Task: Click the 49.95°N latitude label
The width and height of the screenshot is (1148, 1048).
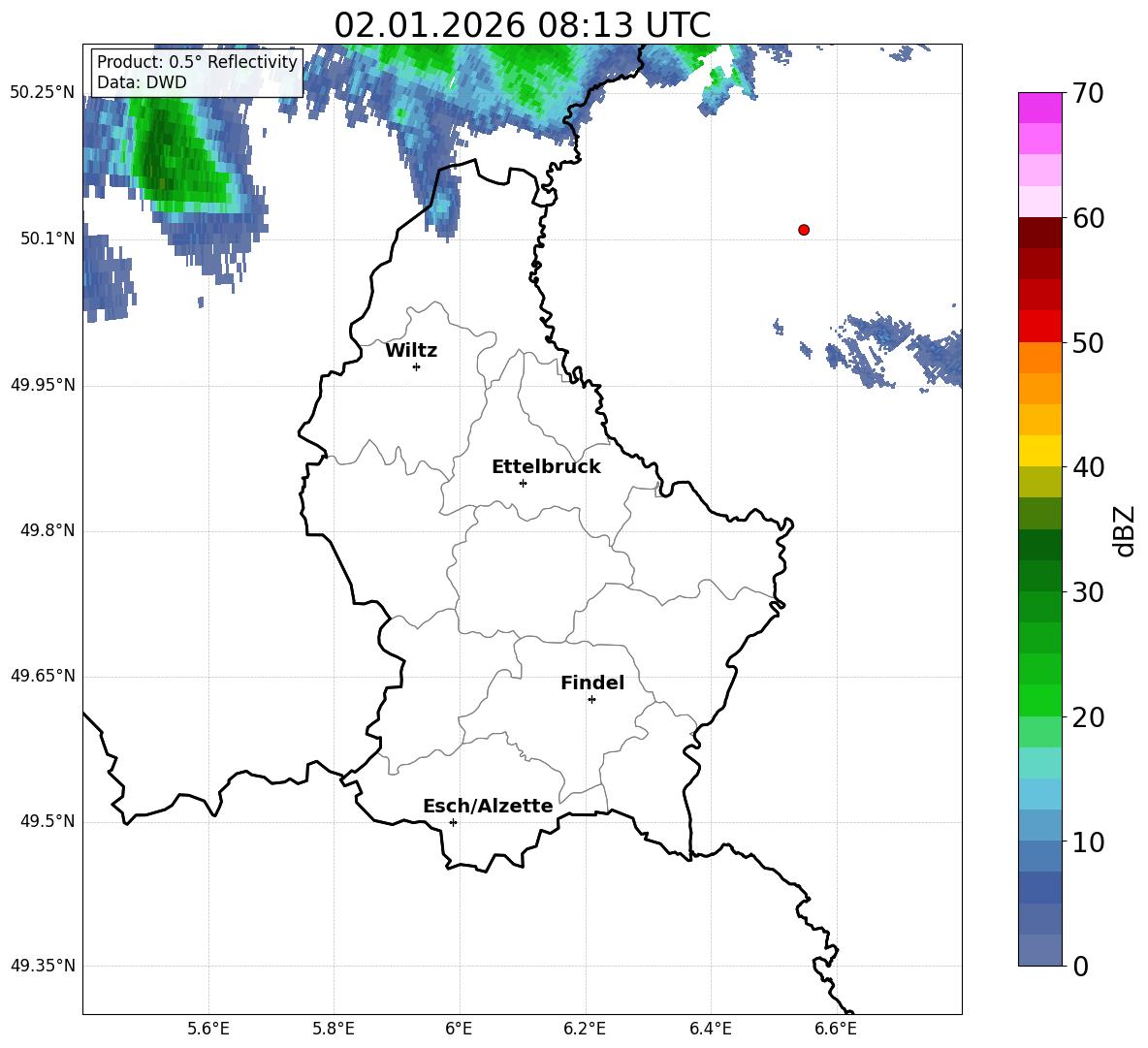Action: pos(43,385)
